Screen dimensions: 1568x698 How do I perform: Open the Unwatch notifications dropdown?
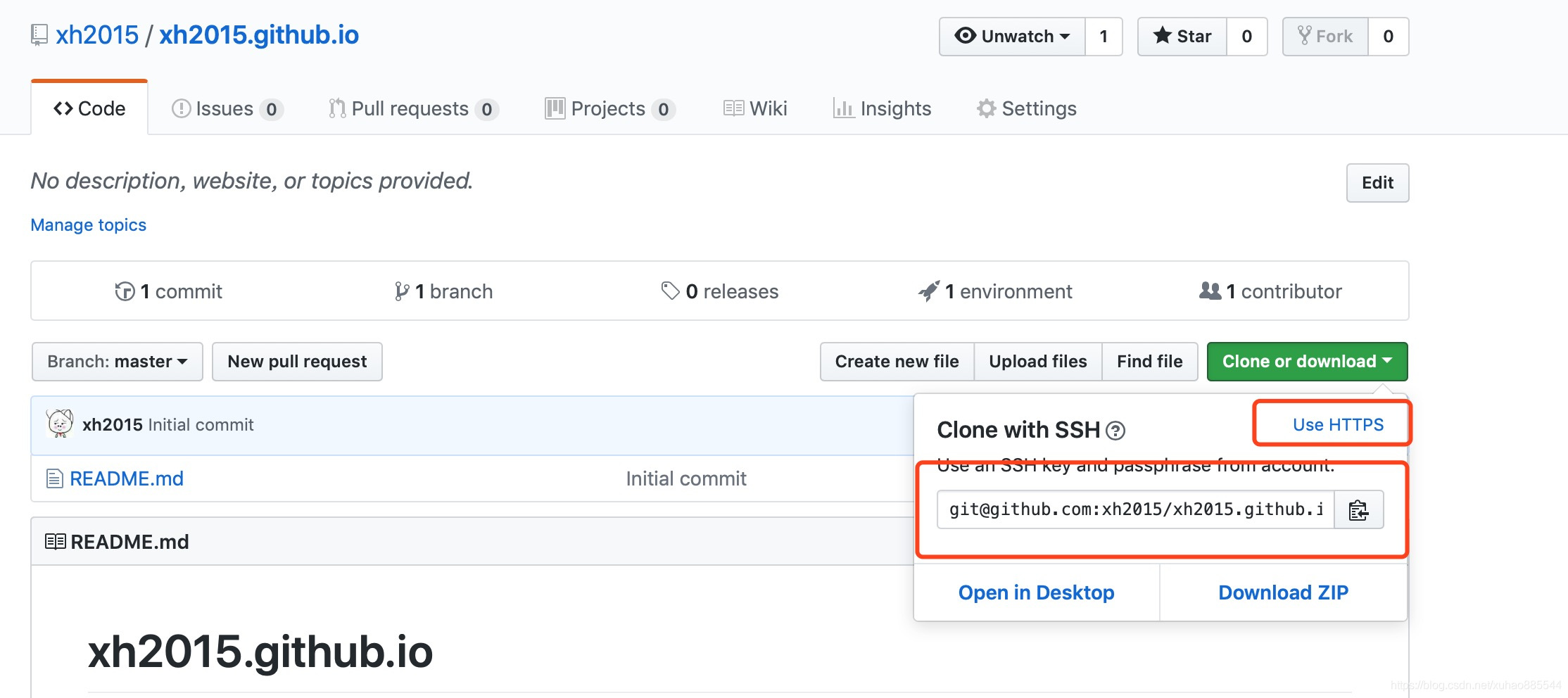[x=1012, y=37]
